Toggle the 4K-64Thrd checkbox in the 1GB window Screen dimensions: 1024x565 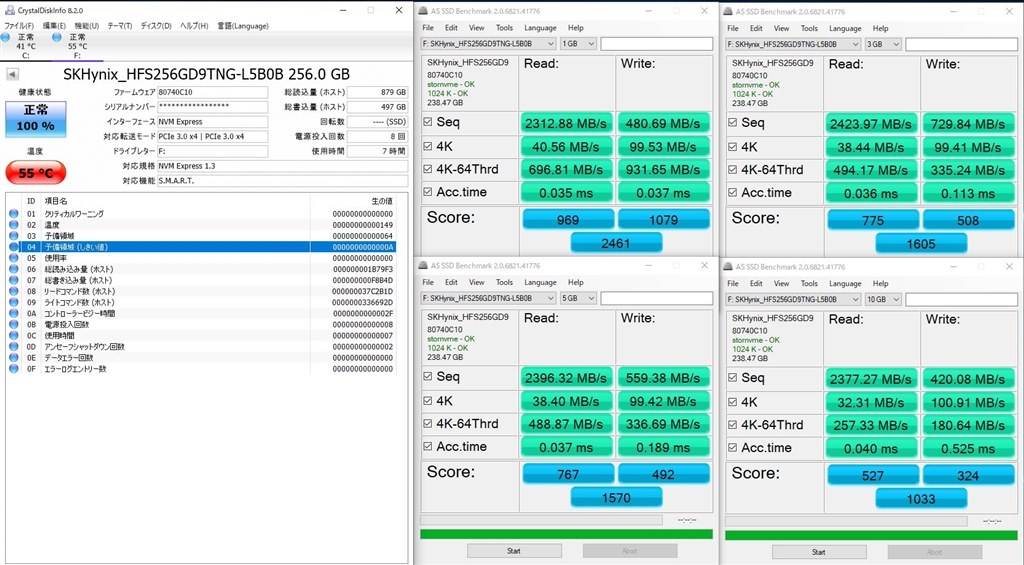(x=427, y=169)
